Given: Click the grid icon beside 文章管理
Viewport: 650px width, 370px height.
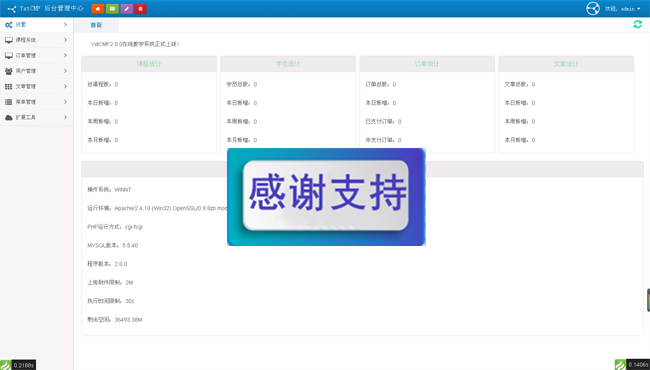Looking at the screenshot, I should [x=9, y=87].
